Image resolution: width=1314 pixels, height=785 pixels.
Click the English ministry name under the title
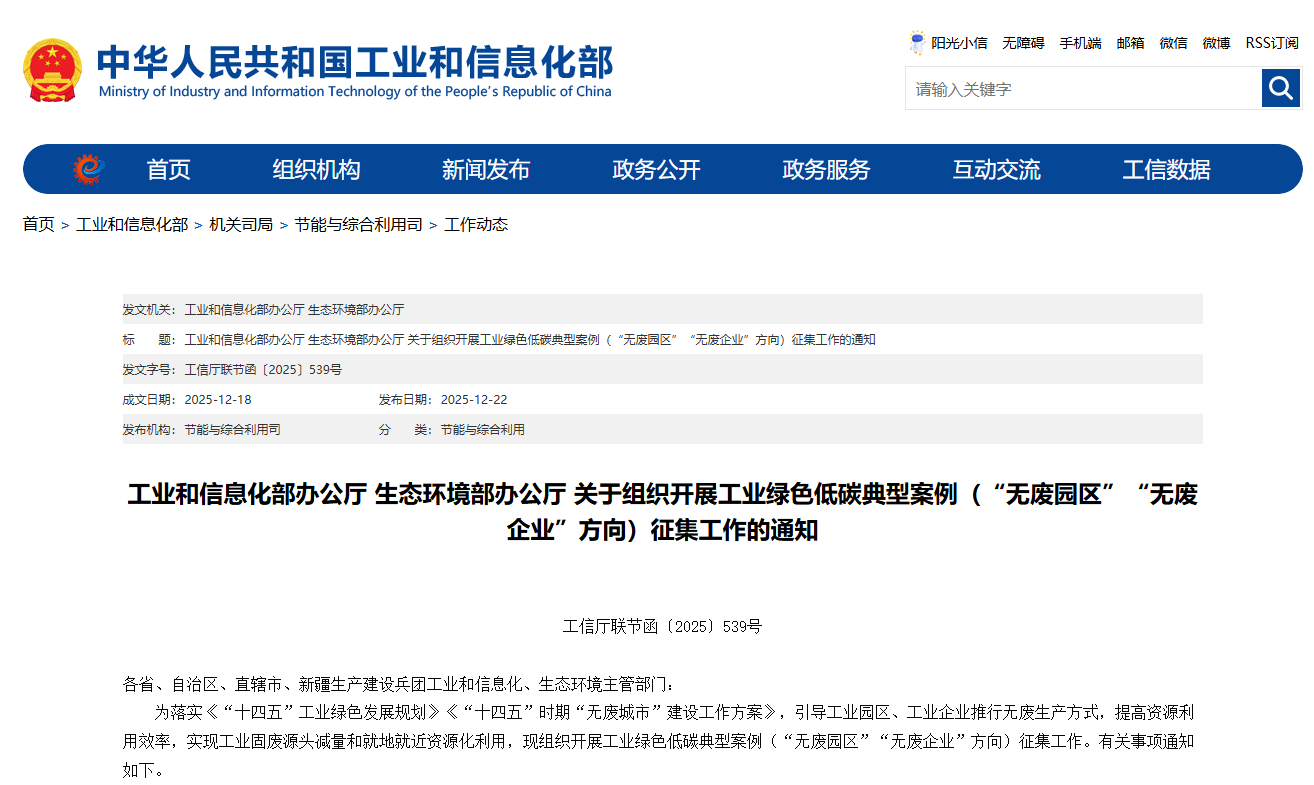[355, 91]
